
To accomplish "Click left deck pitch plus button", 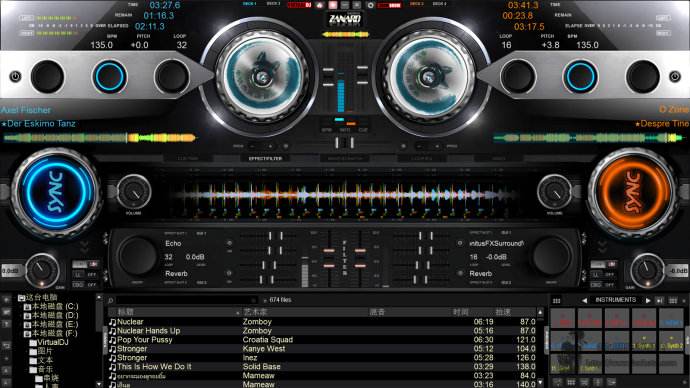I will tap(270, 146).
